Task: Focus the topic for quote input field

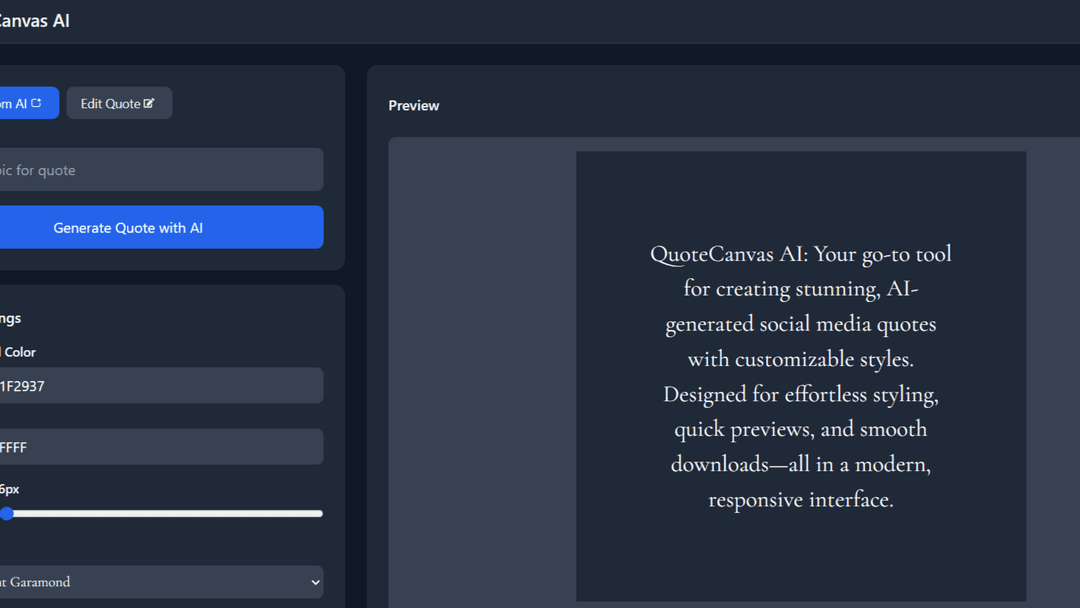Action: click(161, 169)
